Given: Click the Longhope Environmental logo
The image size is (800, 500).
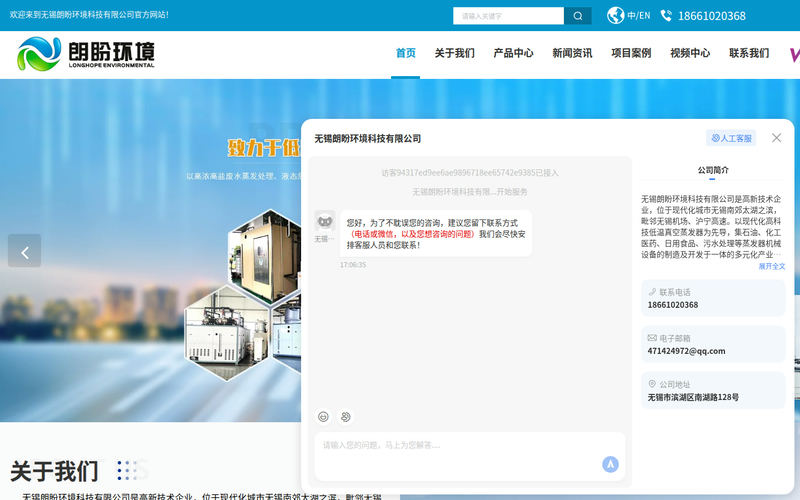Looking at the screenshot, I should (86, 54).
